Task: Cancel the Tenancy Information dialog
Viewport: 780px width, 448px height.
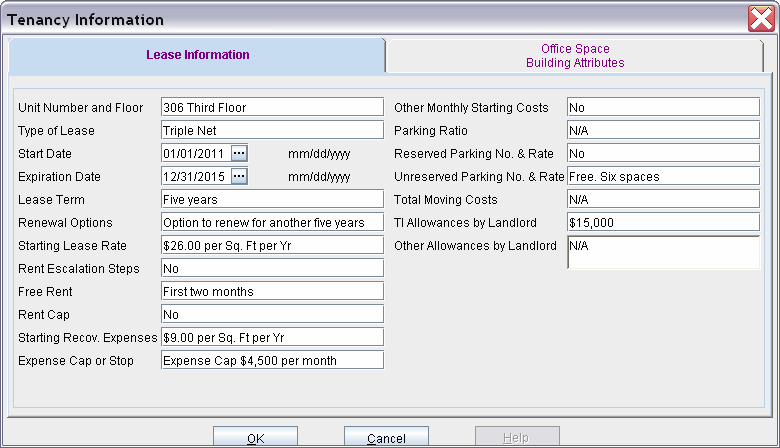Action: [387, 438]
